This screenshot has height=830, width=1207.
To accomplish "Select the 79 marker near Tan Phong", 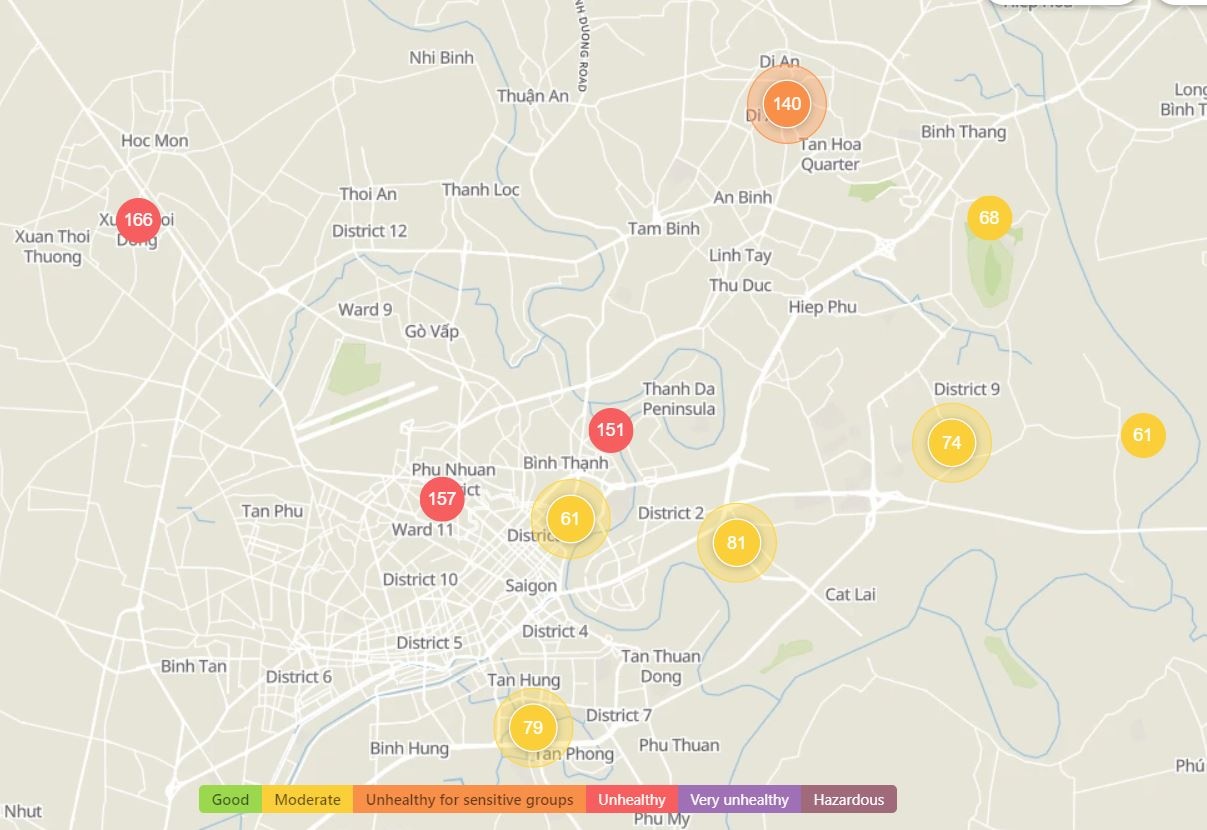I will [533, 728].
